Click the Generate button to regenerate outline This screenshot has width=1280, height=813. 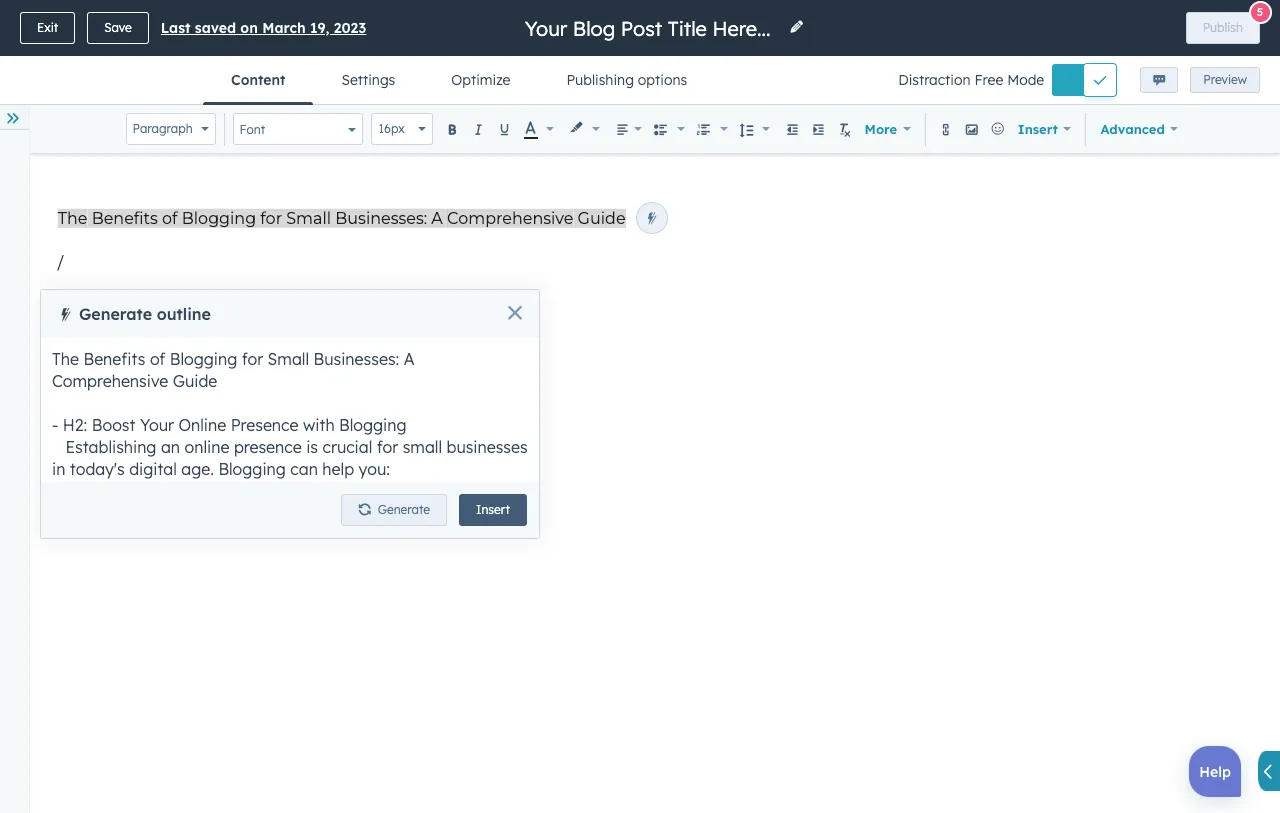click(394, 510)
